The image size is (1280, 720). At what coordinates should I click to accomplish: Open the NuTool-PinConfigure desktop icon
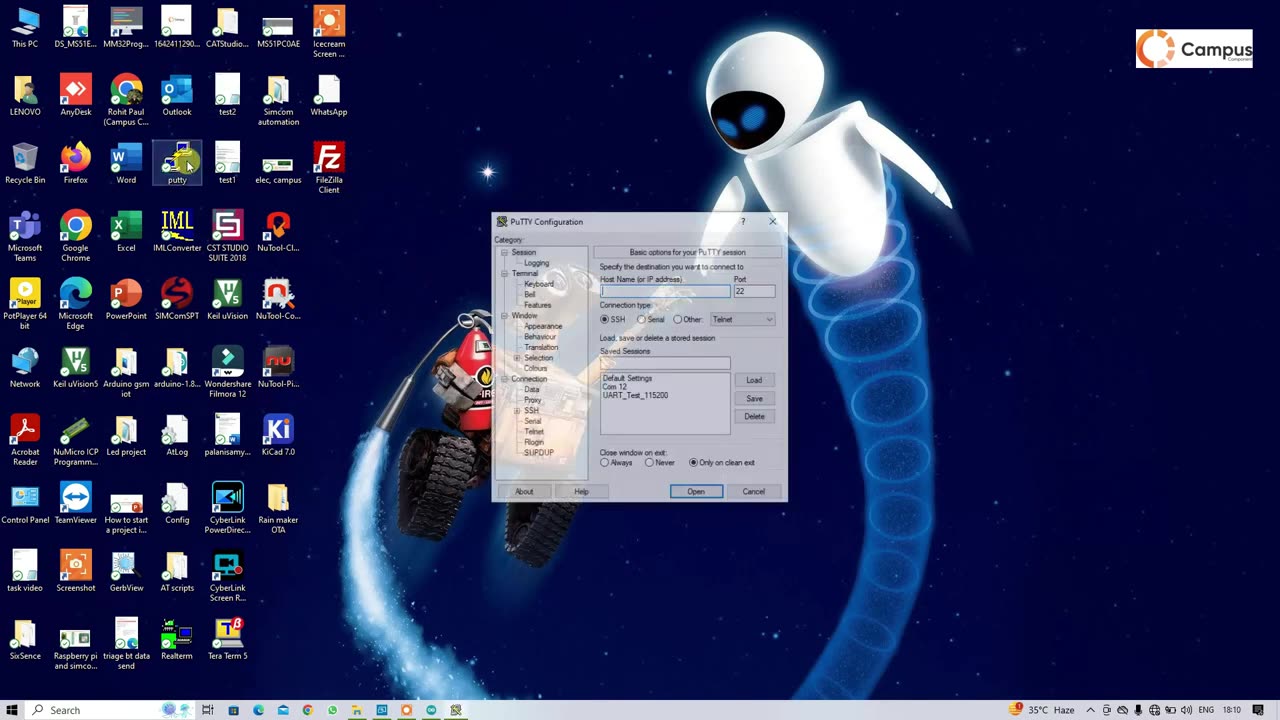(x=278, y=367)
